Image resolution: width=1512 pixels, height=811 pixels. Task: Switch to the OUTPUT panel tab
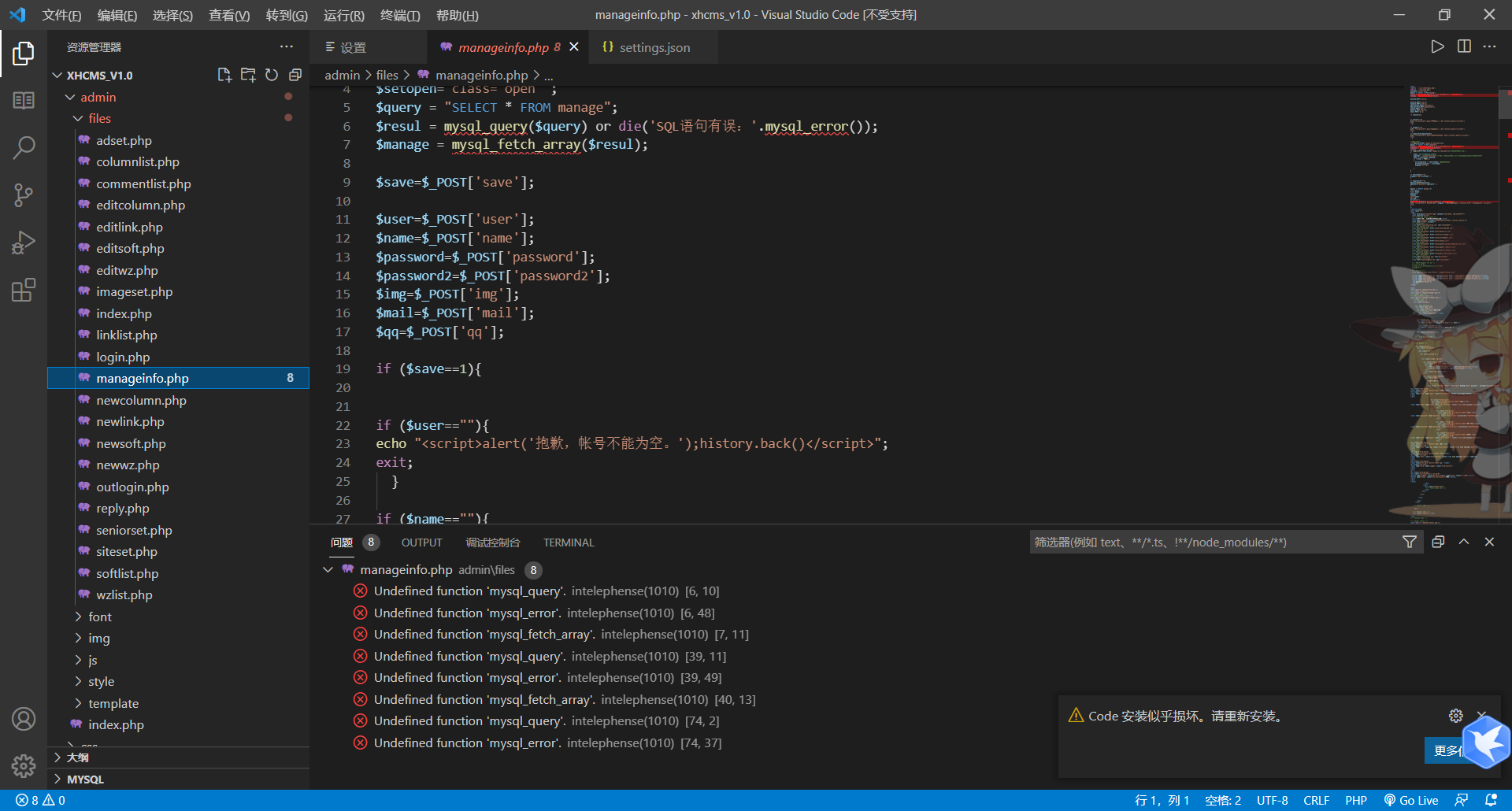(x=421, y=543)
